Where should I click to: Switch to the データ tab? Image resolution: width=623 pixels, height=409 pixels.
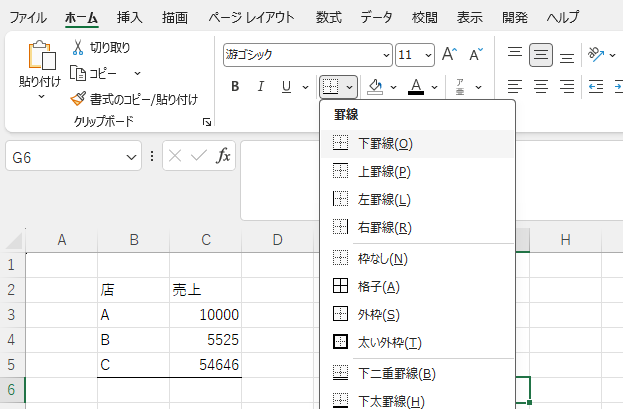(376, 17)
